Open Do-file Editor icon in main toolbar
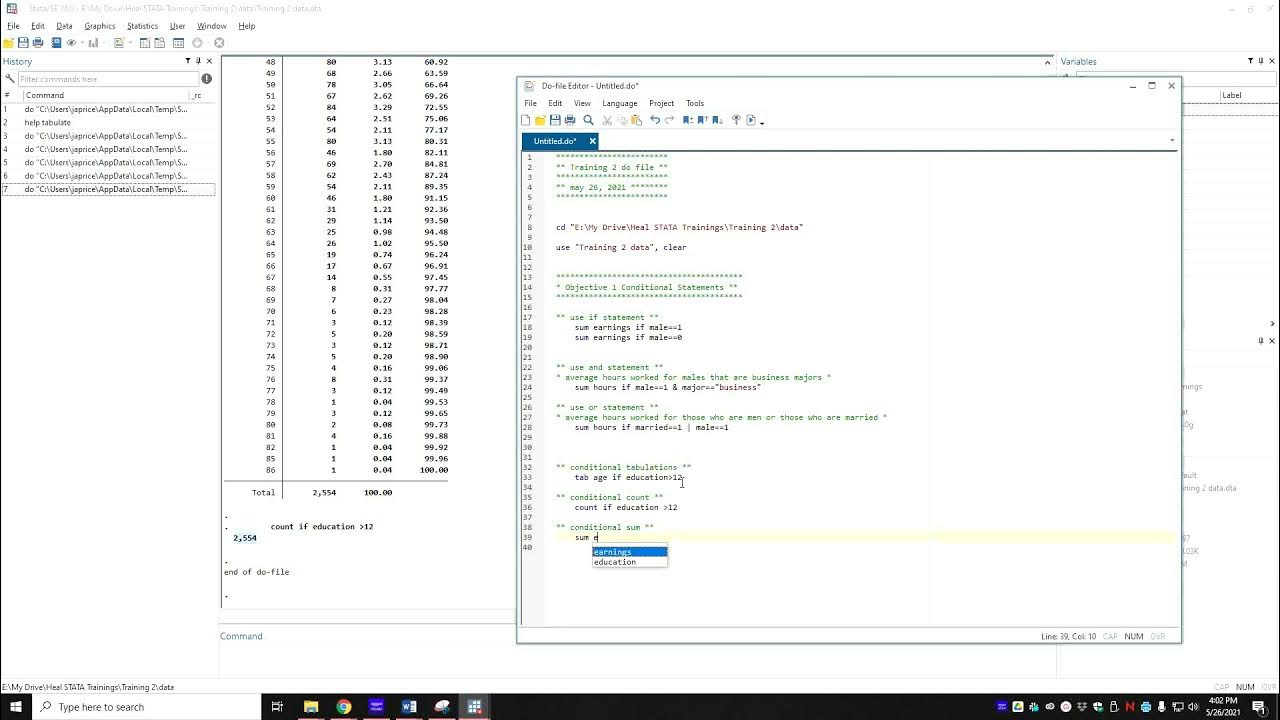 click(x=119, y=43)
